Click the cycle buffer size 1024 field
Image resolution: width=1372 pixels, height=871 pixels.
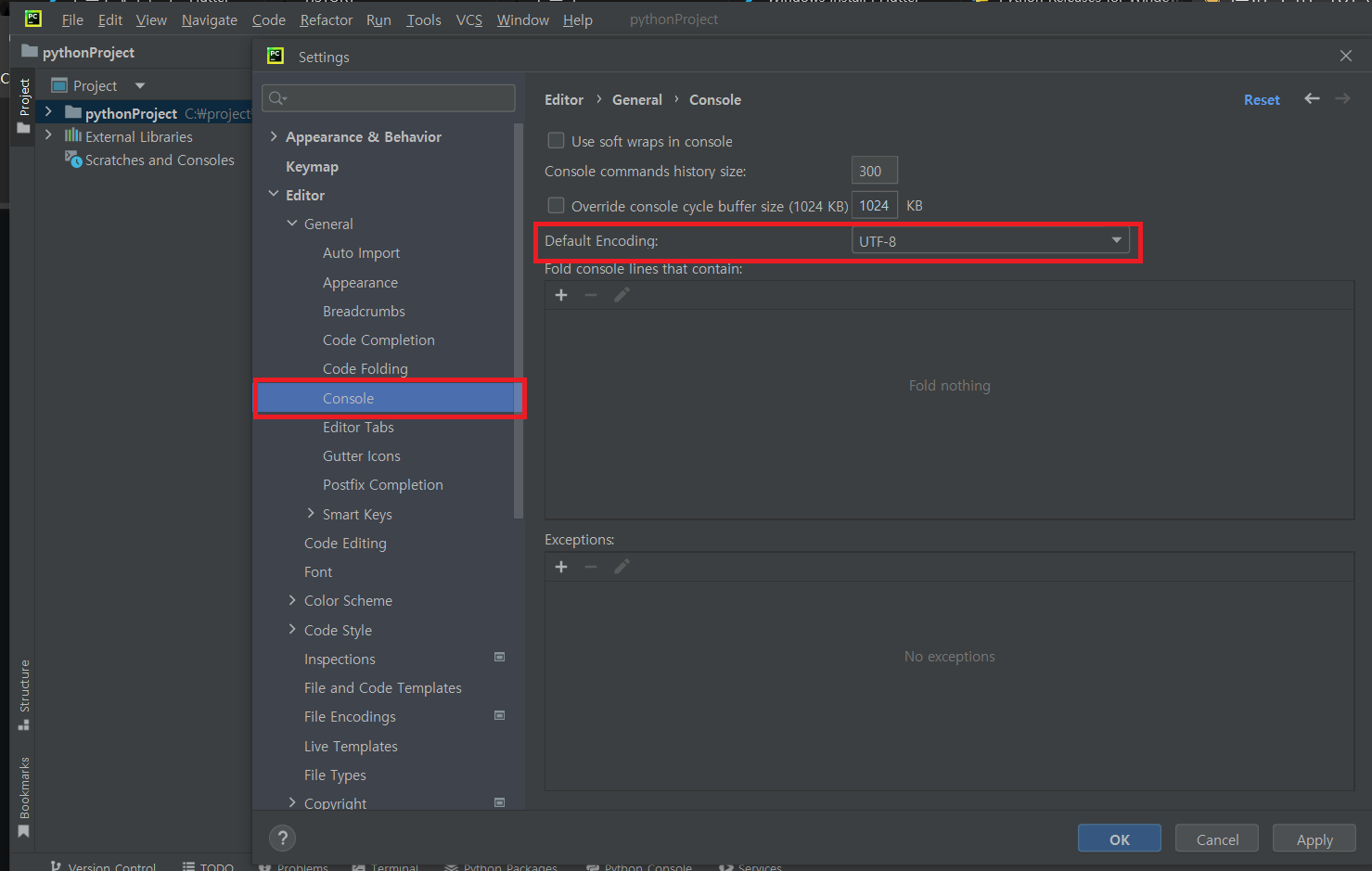[x=874, y=205]
